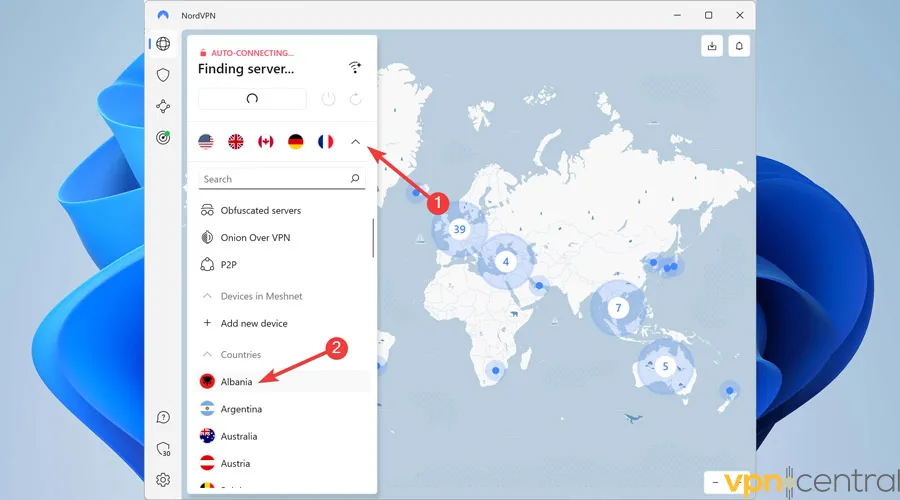
Task: Click the Albania flag icon
Action: [x=207, y=381]
